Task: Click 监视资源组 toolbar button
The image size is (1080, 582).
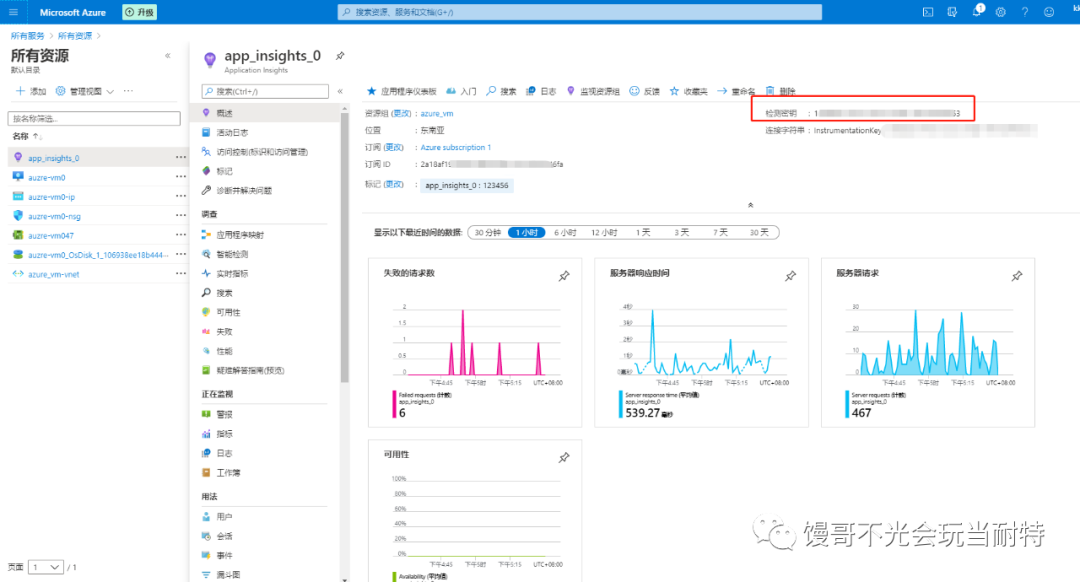Action: point(593,91)
